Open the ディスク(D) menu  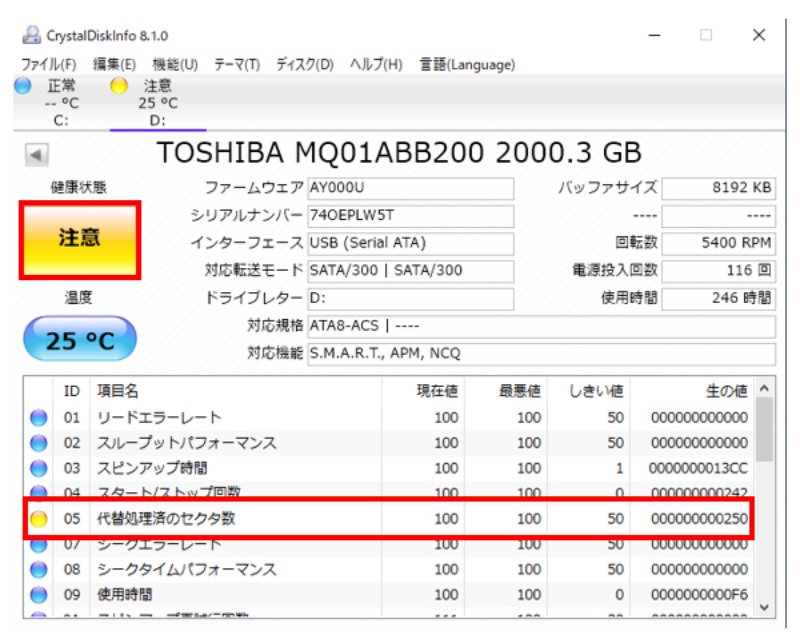click(305, 65)
